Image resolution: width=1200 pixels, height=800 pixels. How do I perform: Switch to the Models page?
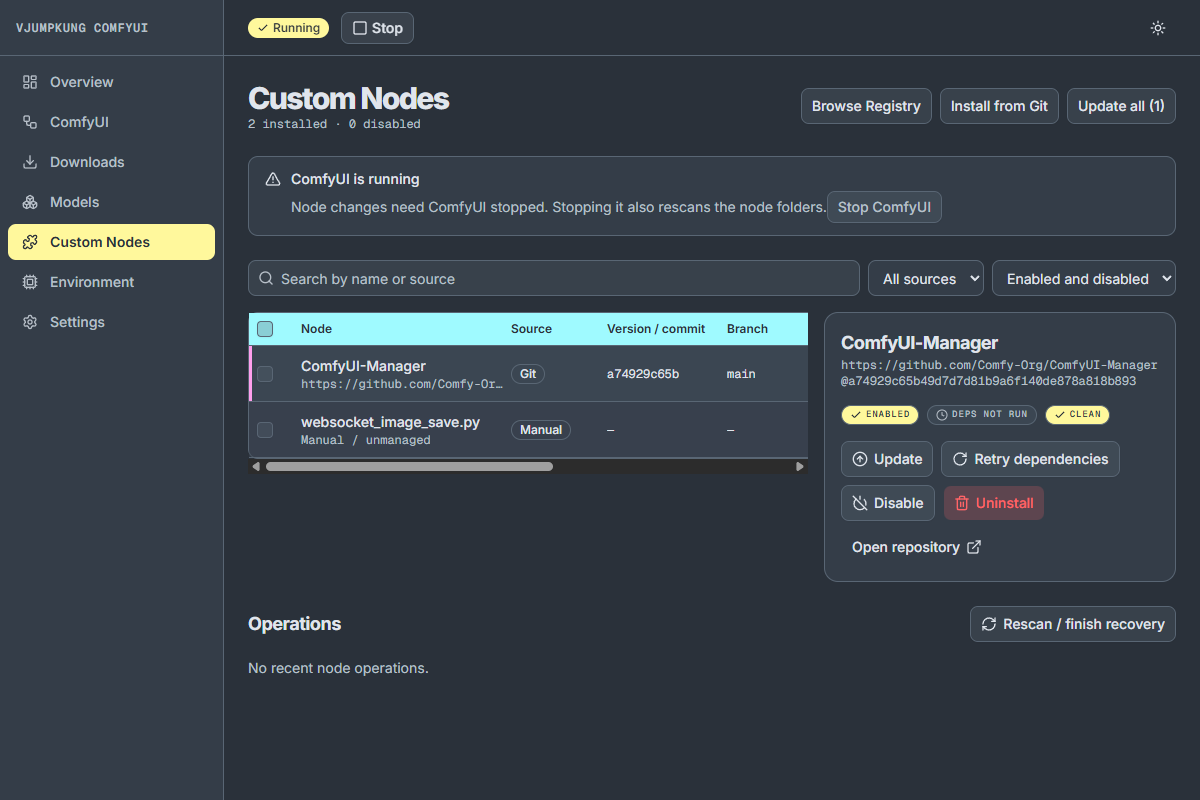tap(111, 202)
